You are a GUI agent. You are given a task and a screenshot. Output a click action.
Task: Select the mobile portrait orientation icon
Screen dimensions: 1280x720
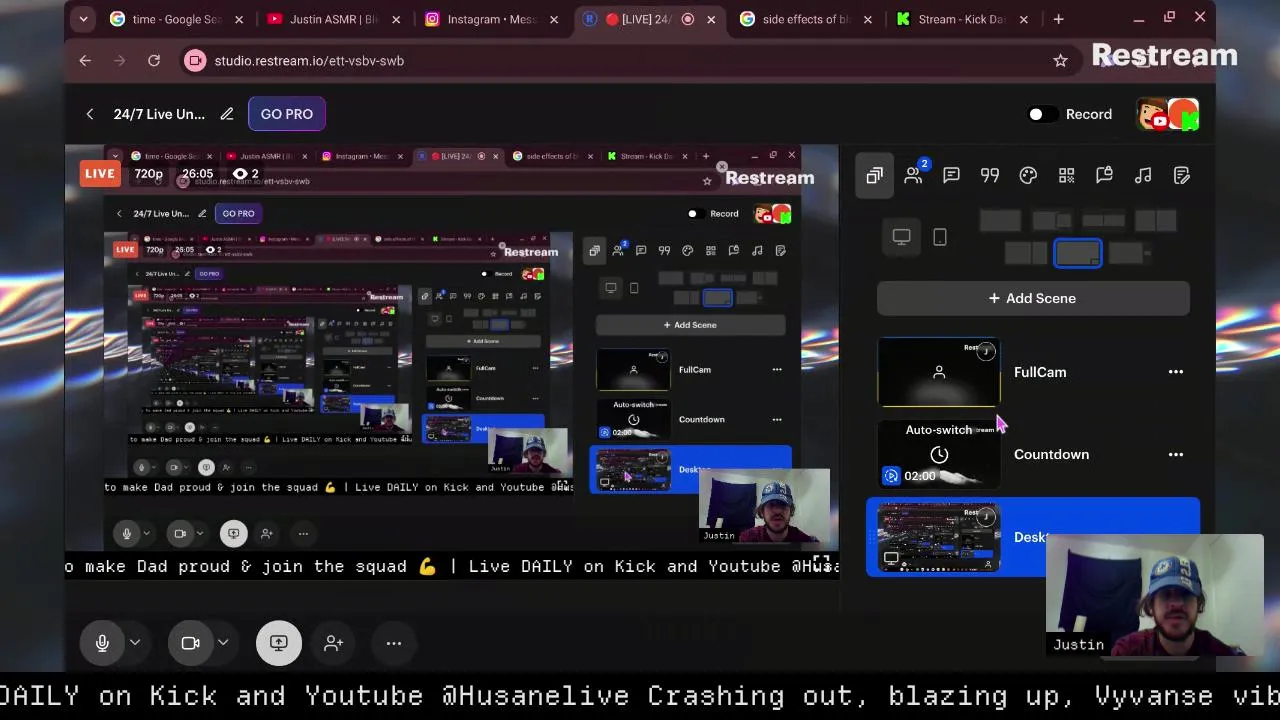click(939, 237)
